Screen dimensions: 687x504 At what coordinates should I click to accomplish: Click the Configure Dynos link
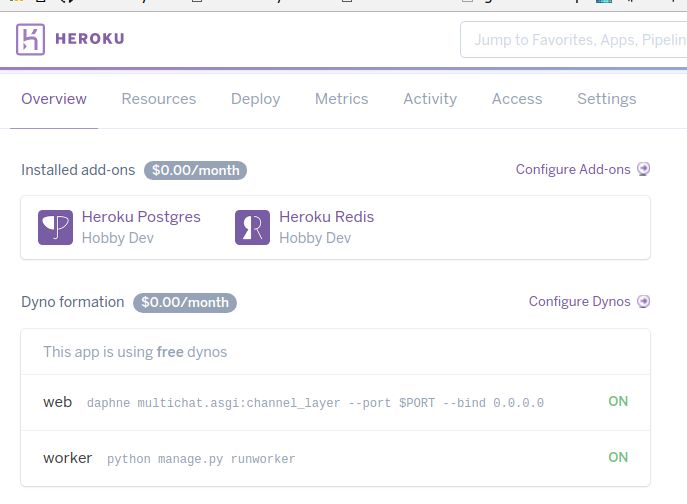pyautogui.click(x=580, y=302)
